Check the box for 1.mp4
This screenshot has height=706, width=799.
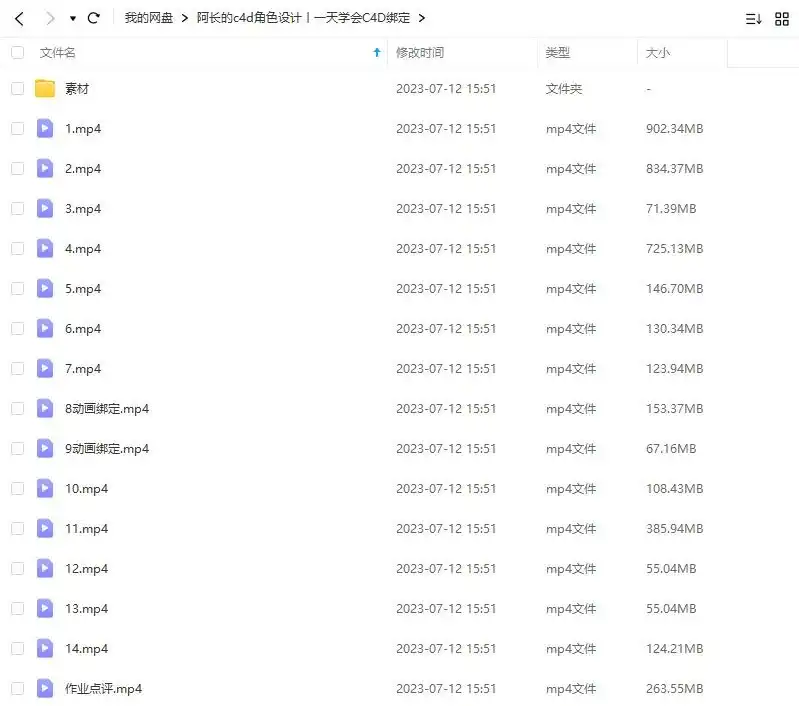click(x=17, y=128)
